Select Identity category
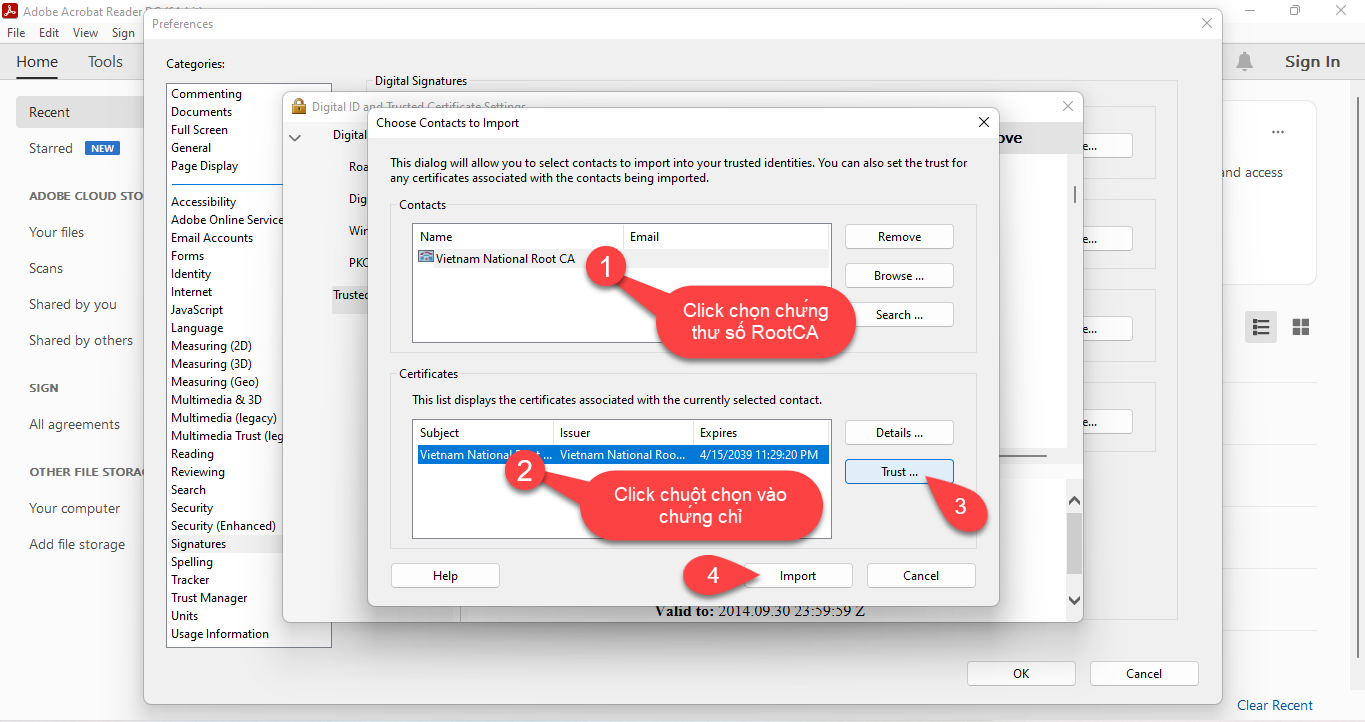 point(191,274)
